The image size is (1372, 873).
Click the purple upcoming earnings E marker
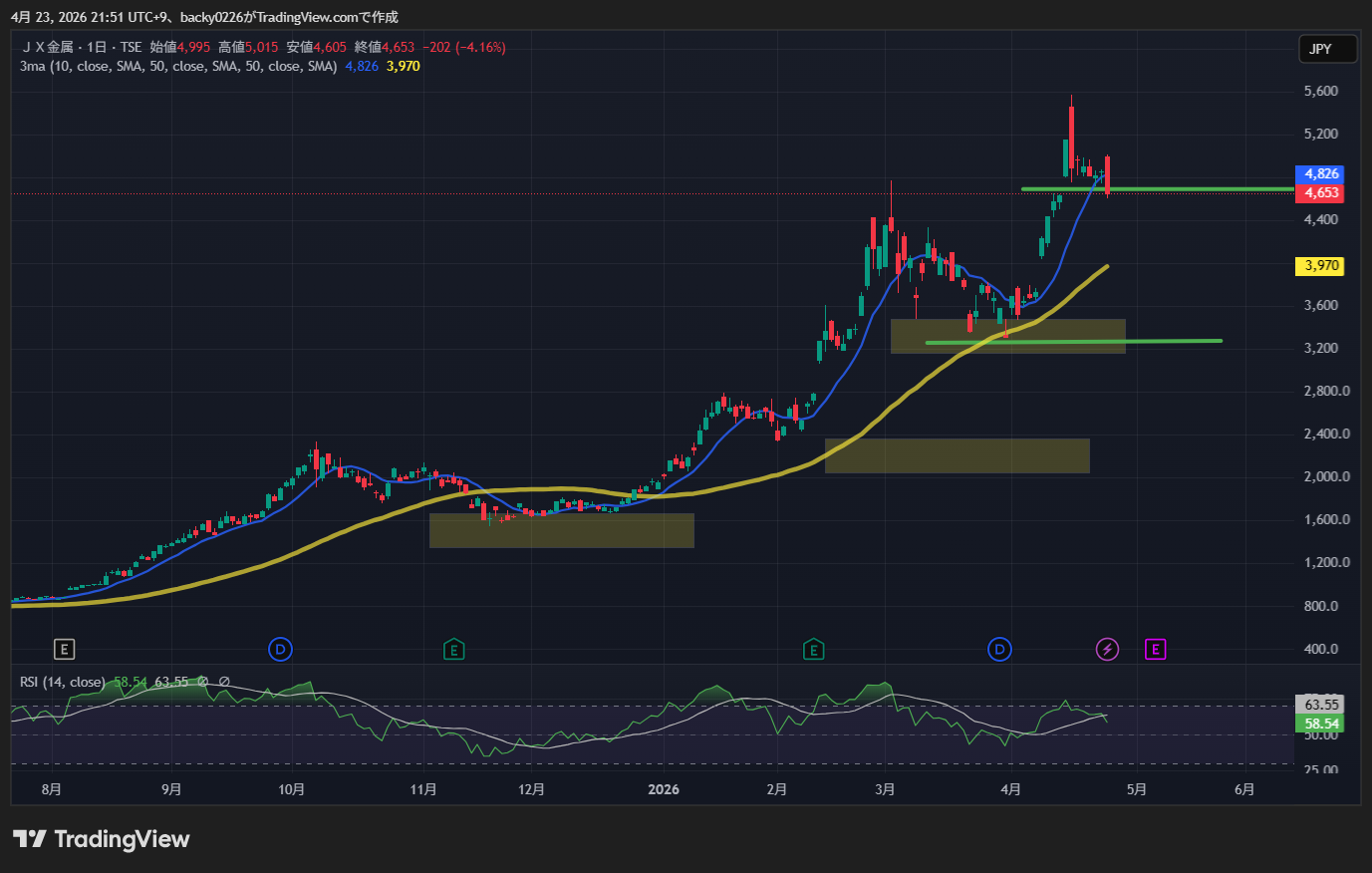[x=1155, y=650]
